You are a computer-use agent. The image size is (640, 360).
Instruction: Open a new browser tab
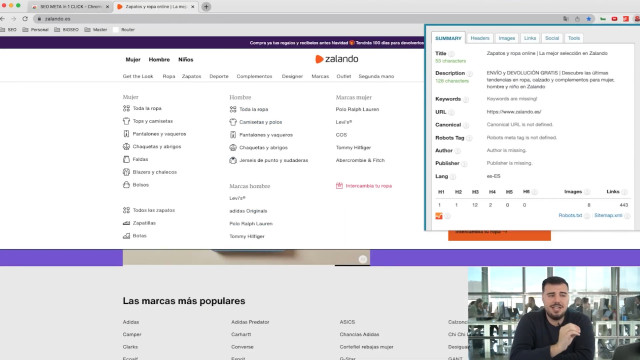point(206,7)
